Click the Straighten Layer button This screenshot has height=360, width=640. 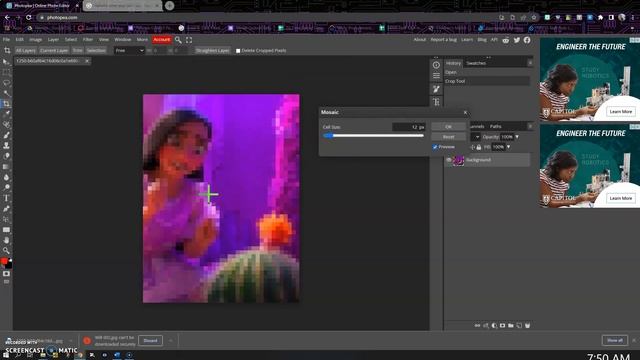tap(212, 51)
